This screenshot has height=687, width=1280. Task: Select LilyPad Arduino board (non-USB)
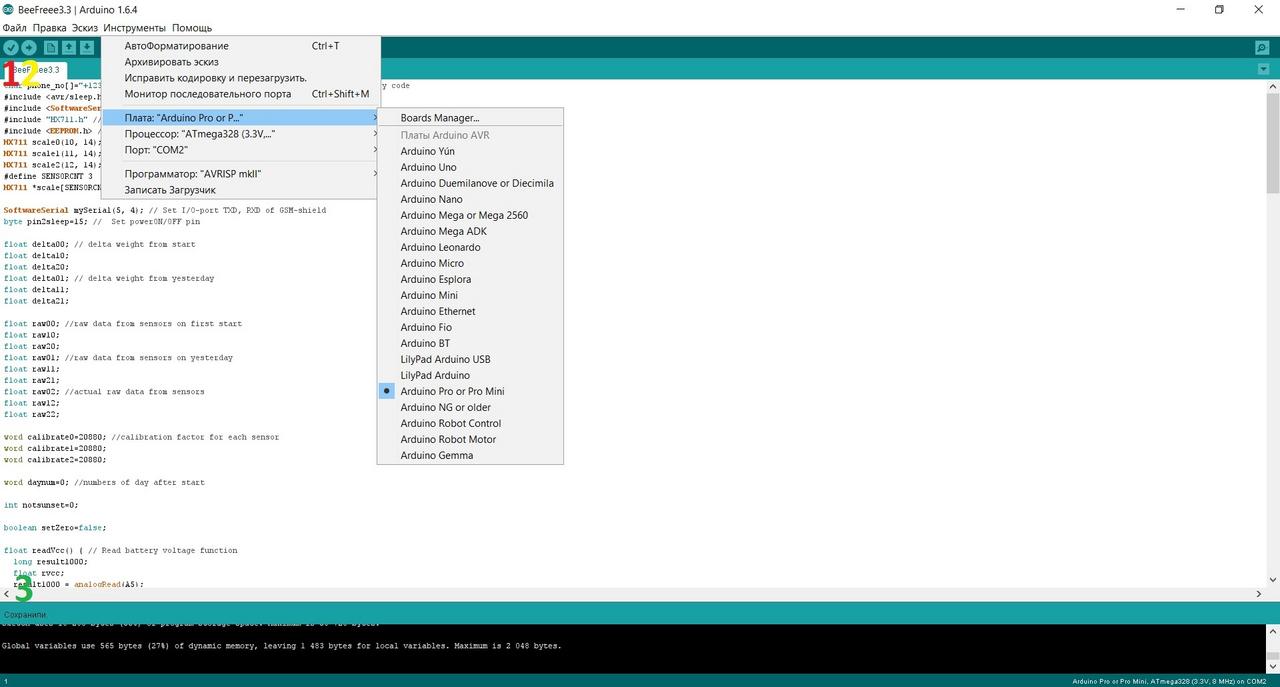[x=470, y=375]
